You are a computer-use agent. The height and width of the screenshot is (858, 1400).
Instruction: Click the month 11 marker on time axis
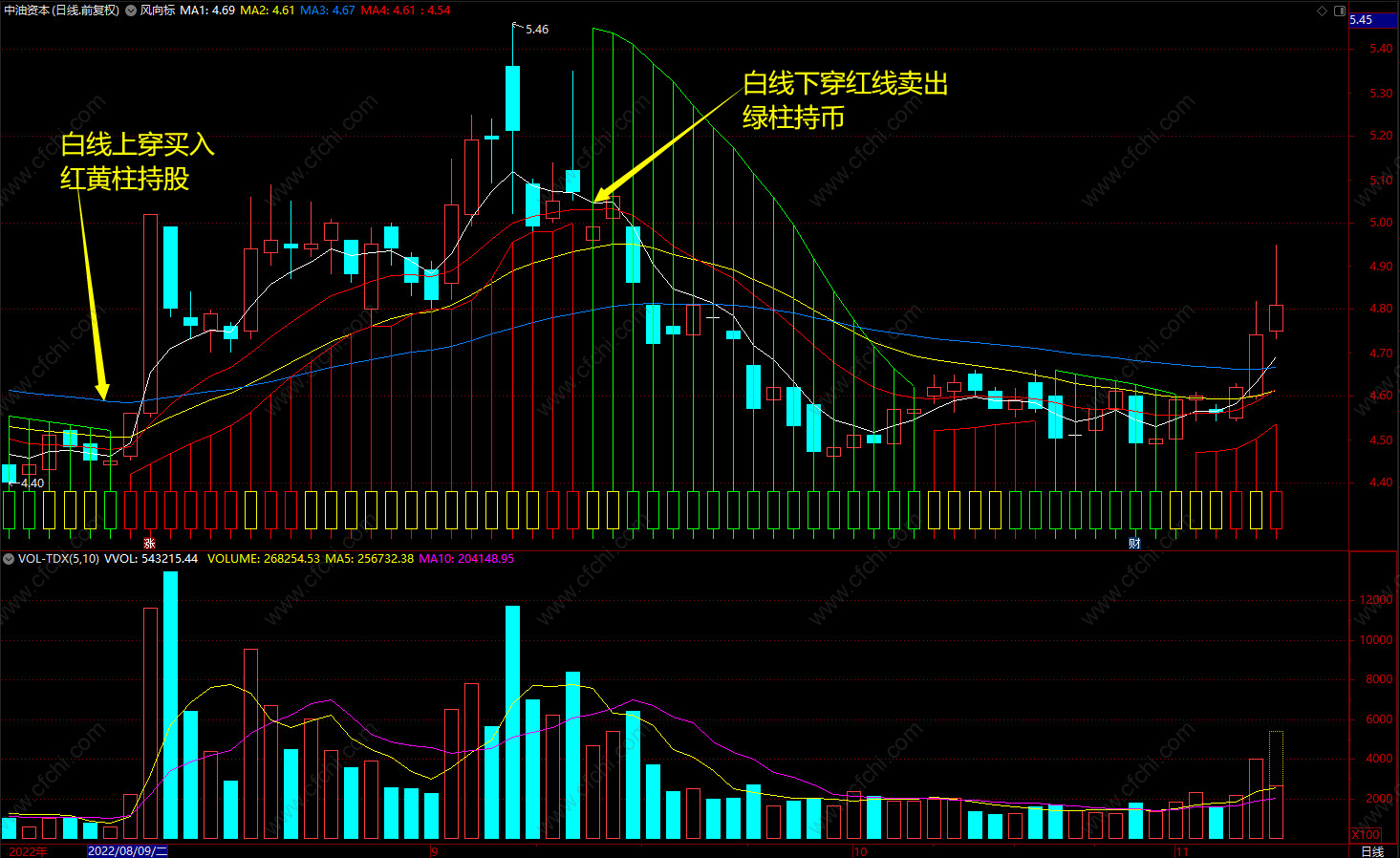[1181, 851]
